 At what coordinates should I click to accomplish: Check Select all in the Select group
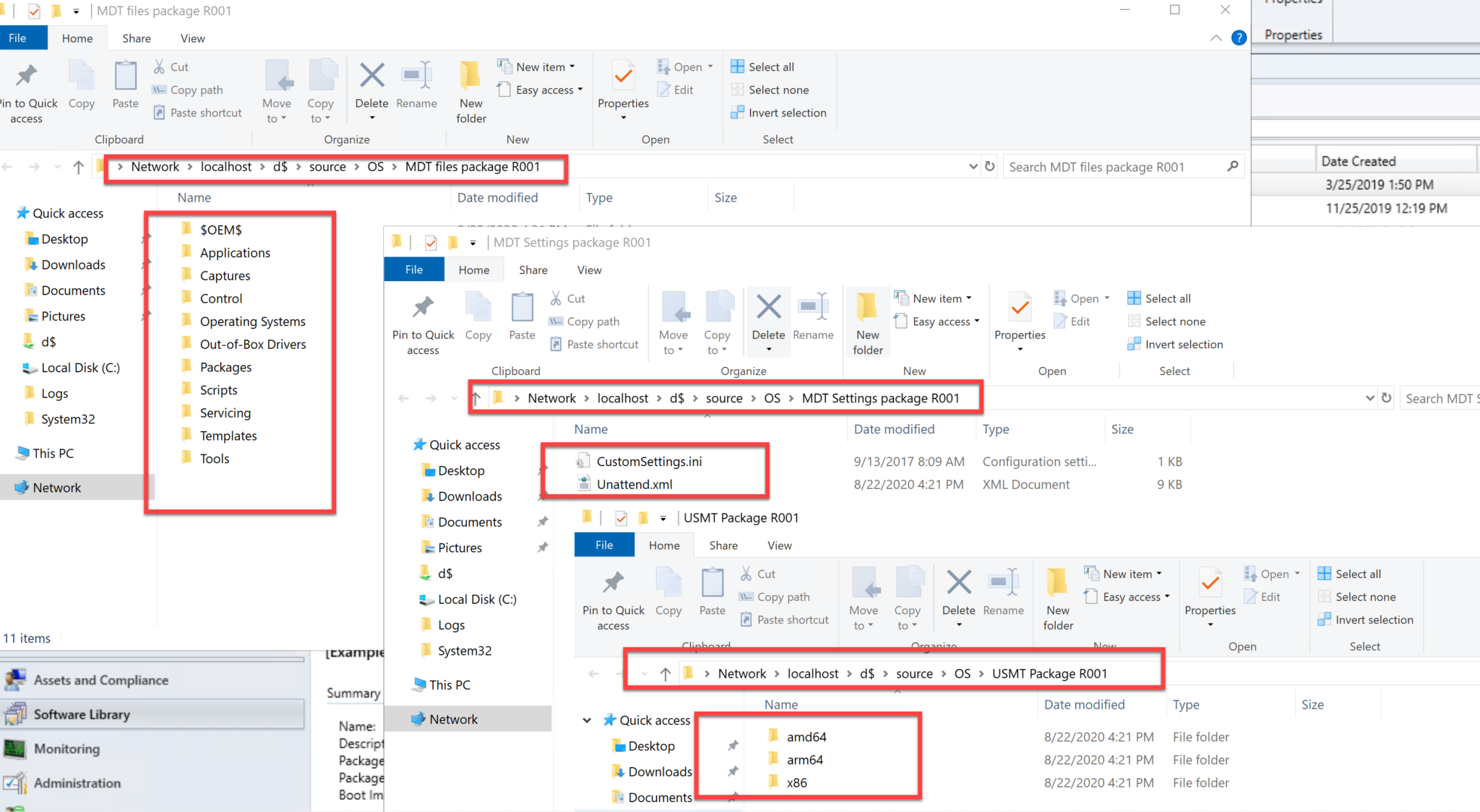(763, 66)
